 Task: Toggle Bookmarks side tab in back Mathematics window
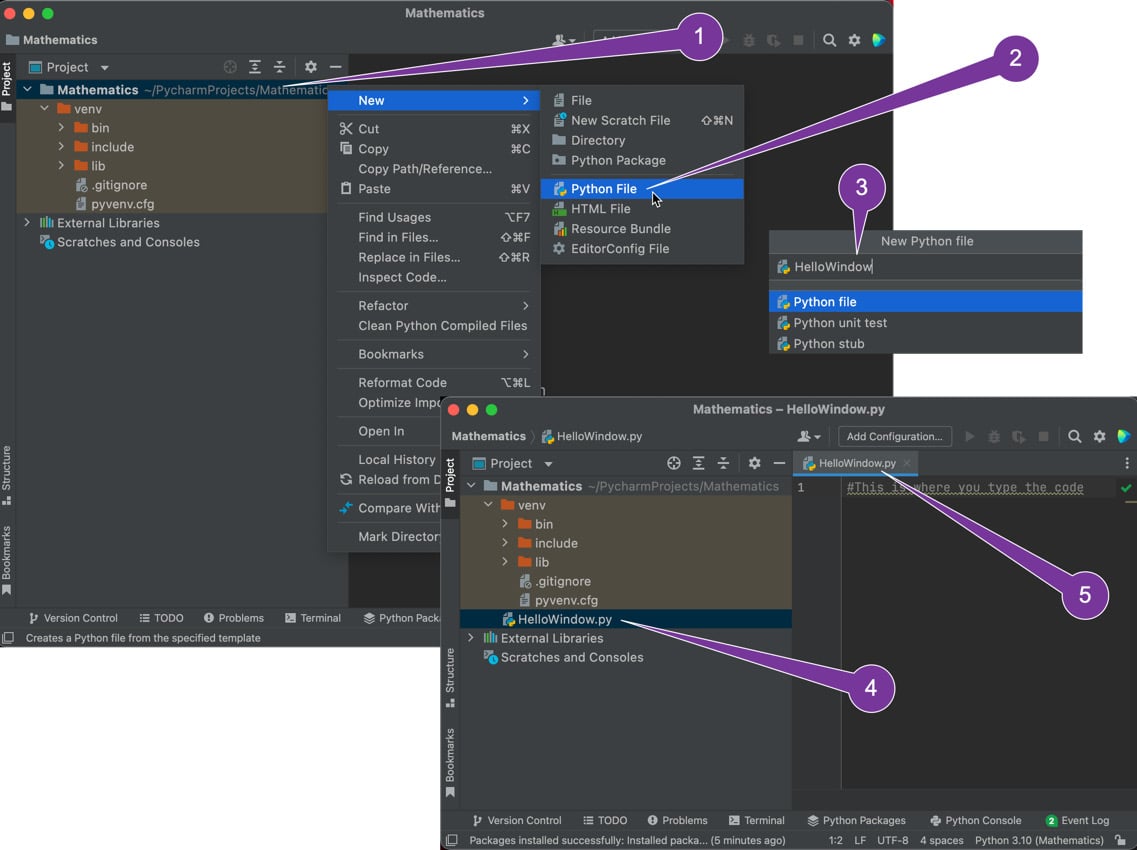[x=7, y=560]
